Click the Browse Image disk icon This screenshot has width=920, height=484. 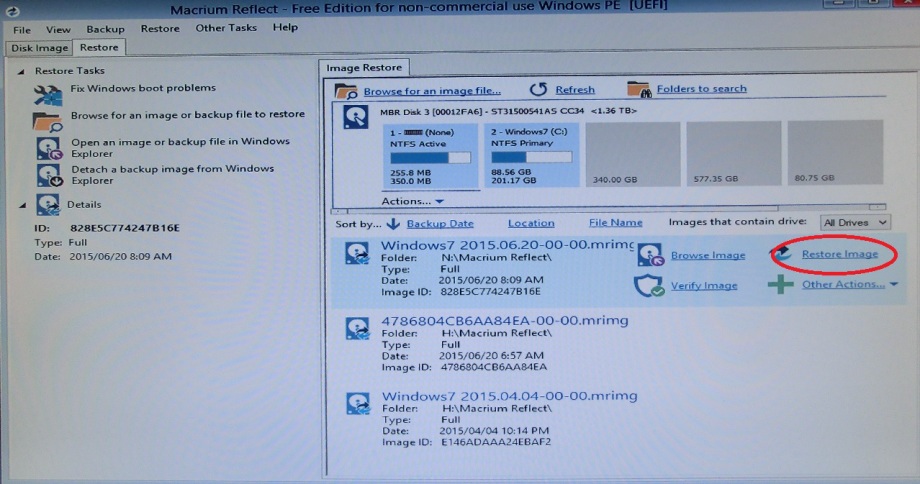tap(651, 255)
